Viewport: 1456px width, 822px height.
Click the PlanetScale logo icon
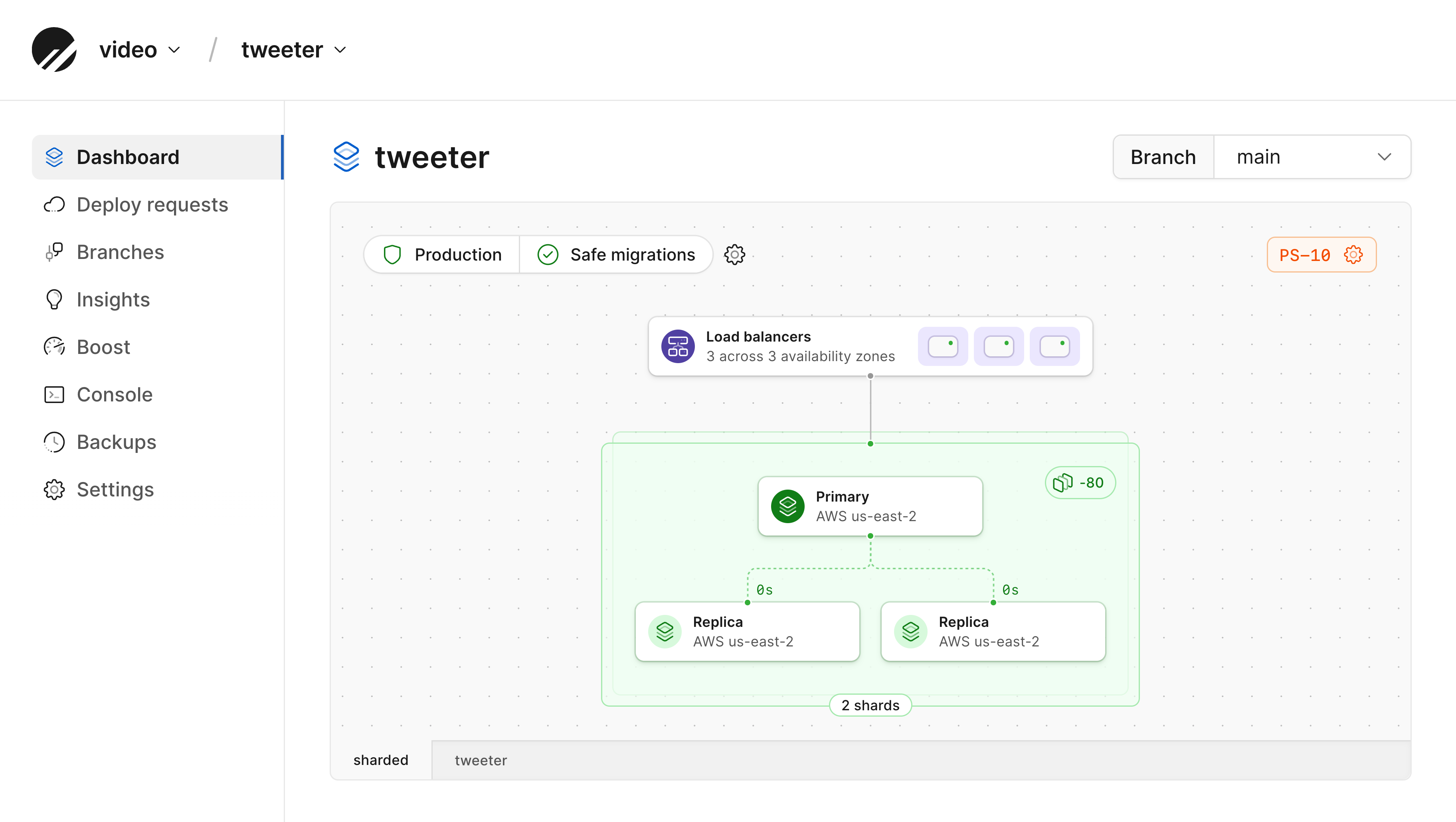tap(54, 50)
